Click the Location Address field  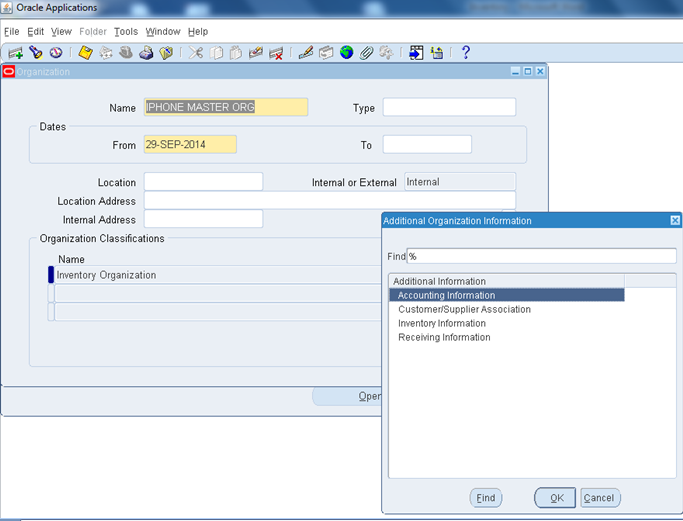pyautogui.click(x=330, y=200)
